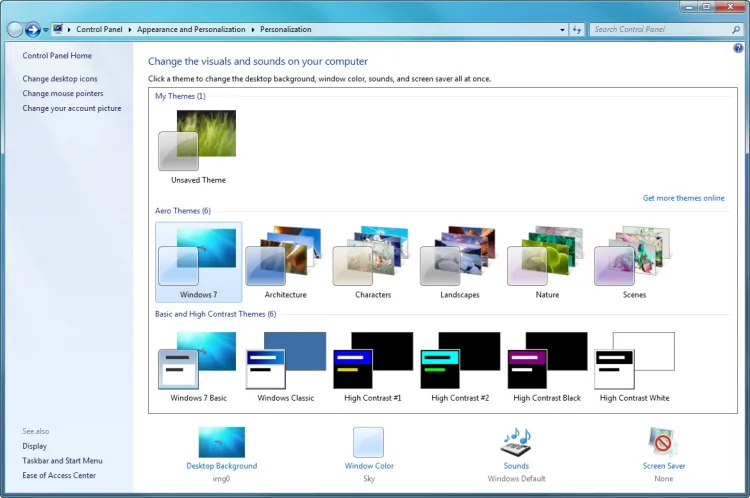Expand the arrow before Control Panel breadcrumb
This screenshot has height=498, width=750.
click(69, 30)
